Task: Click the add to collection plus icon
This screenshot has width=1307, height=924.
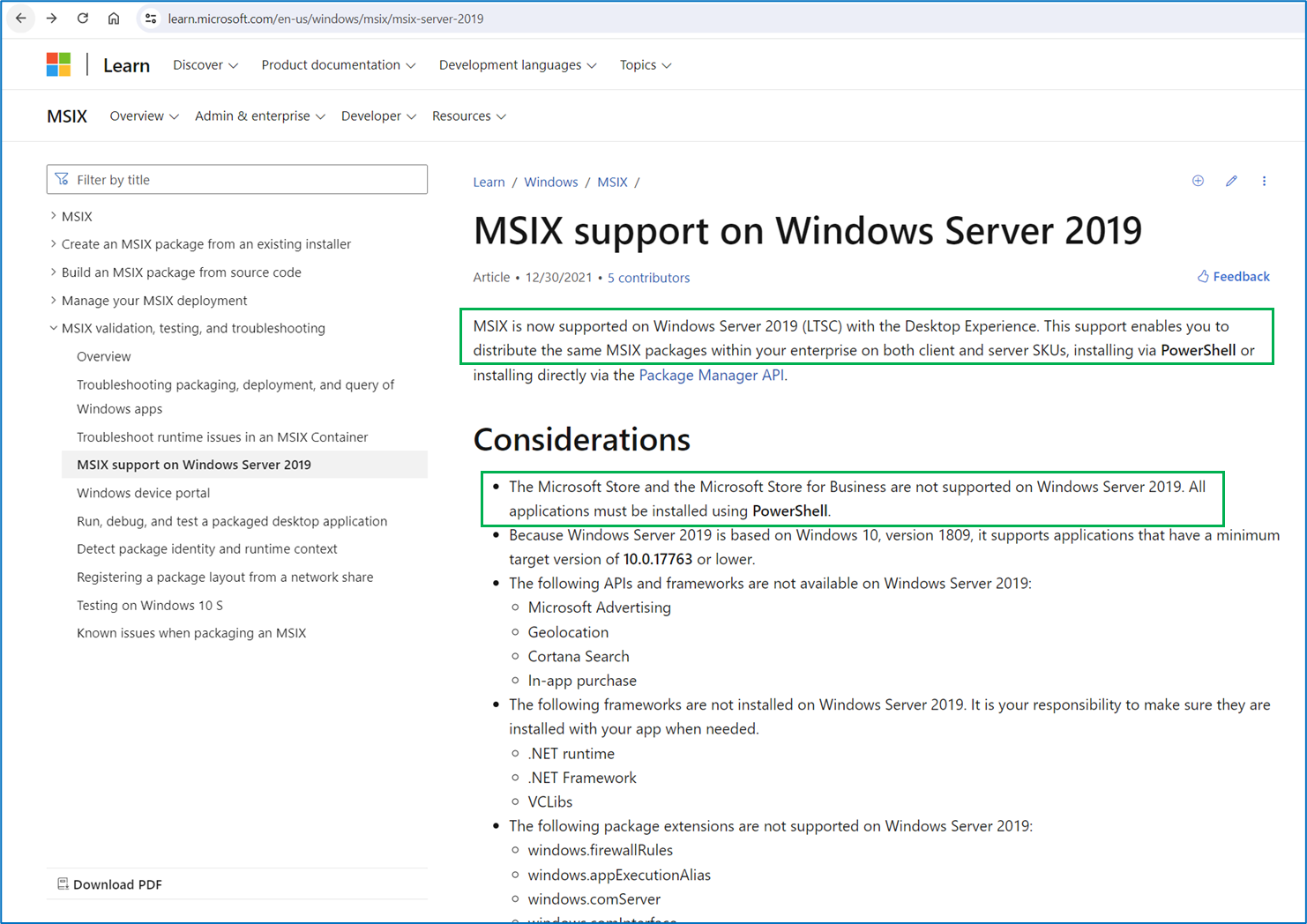Action: click(1198, 181)
